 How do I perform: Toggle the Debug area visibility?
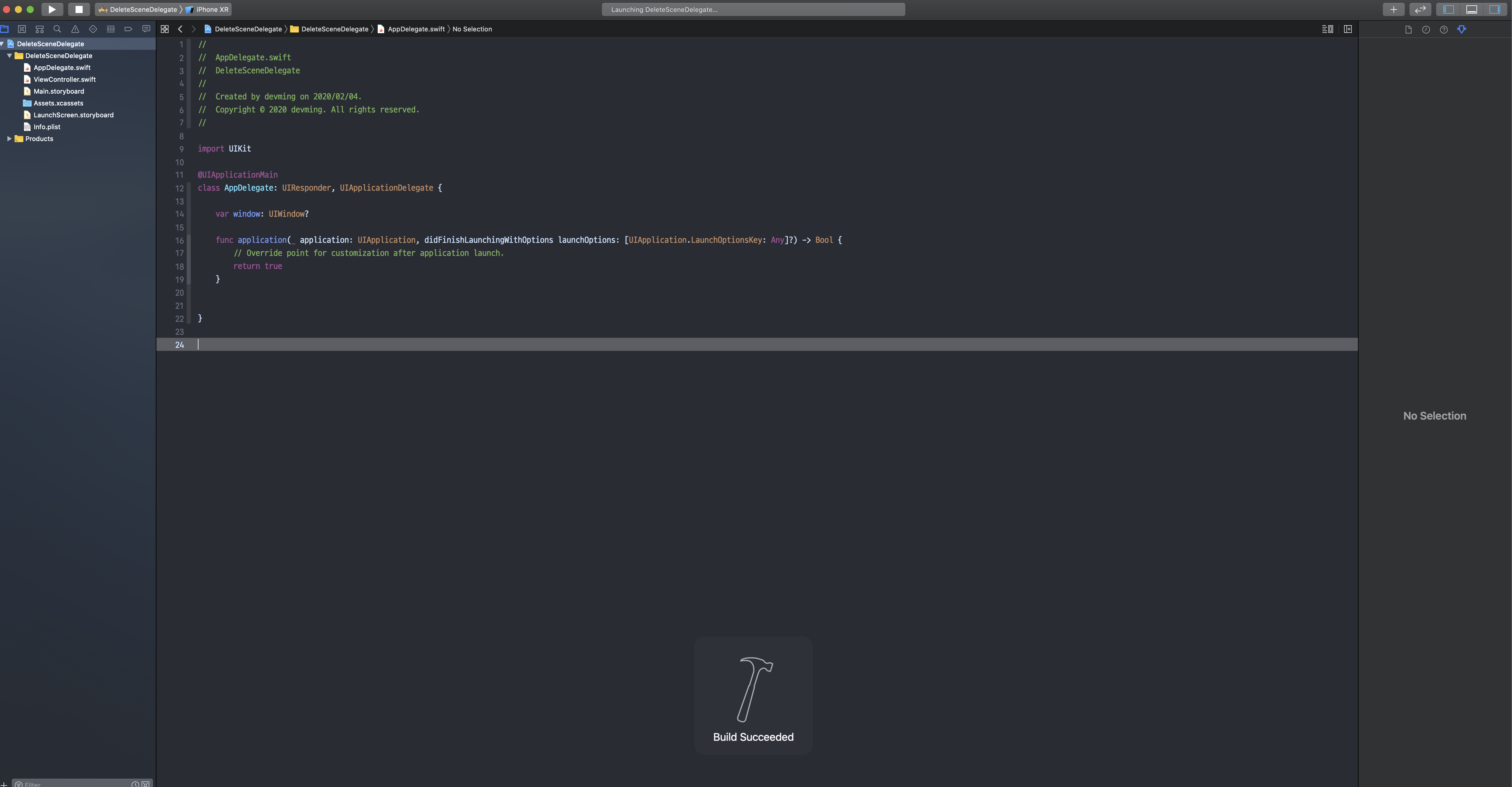pyautogui.click(x=1471, y=9)
